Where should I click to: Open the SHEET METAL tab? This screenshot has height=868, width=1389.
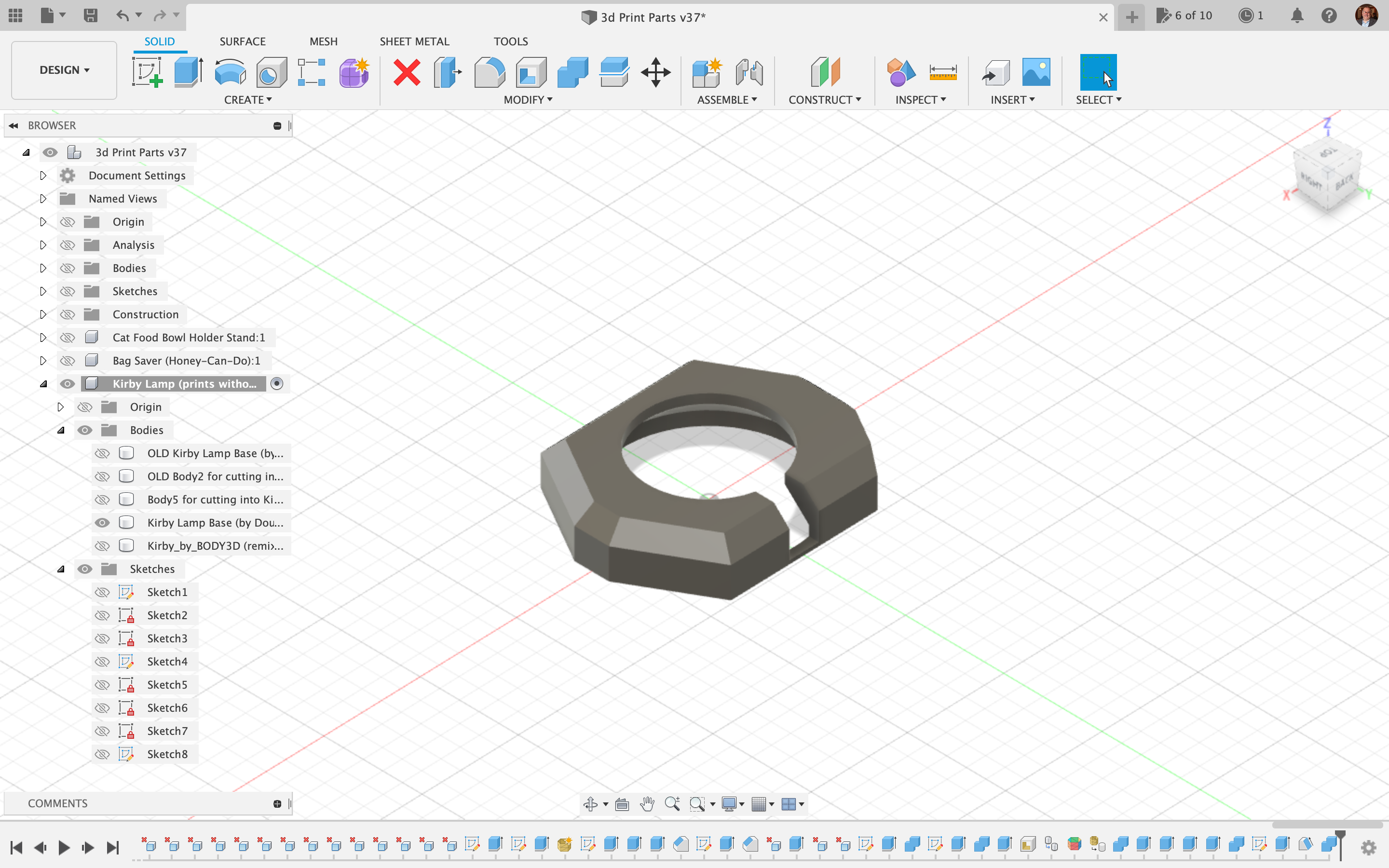414,41
